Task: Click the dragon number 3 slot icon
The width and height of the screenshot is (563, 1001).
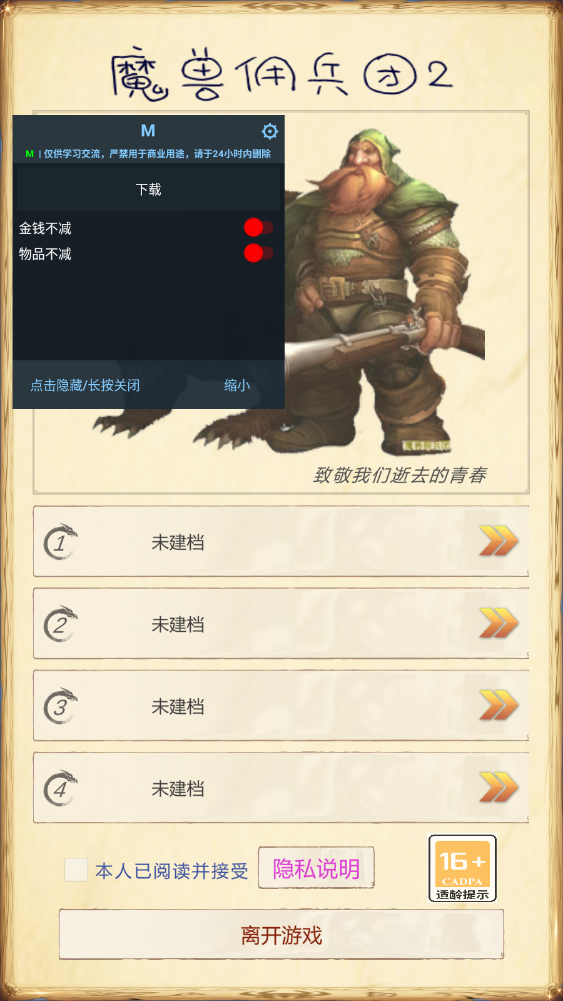Action: point(61,706)
